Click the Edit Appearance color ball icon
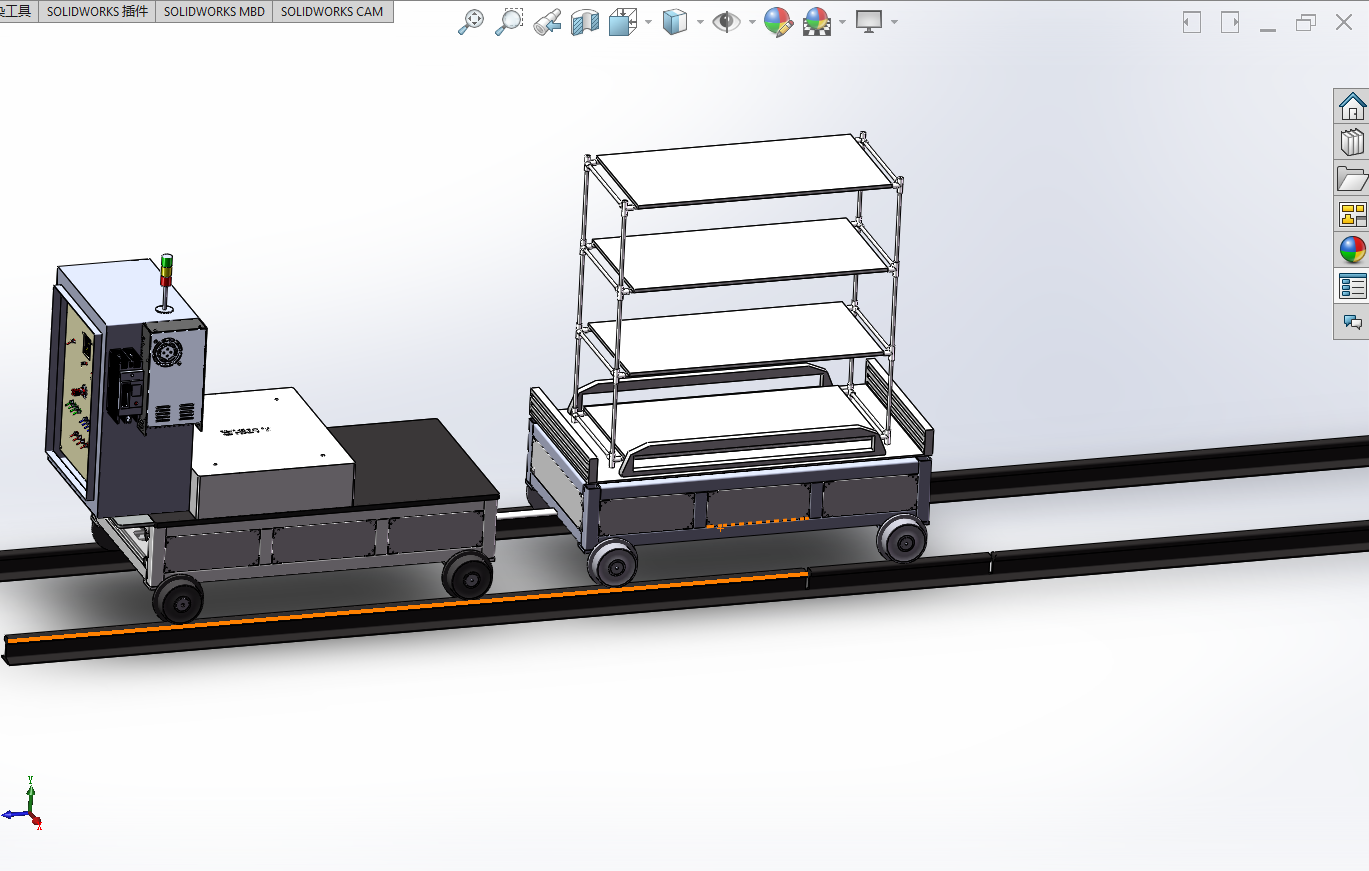This screenshot has width=1369, height=871. click(778, 22)
